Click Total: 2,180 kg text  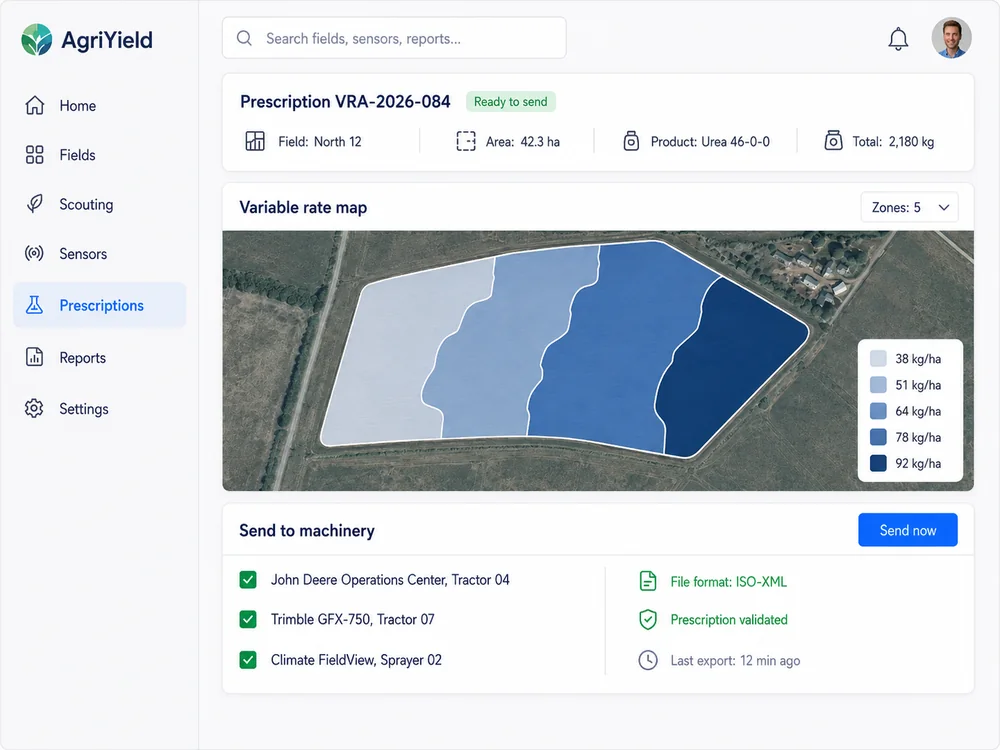(893, 142)
